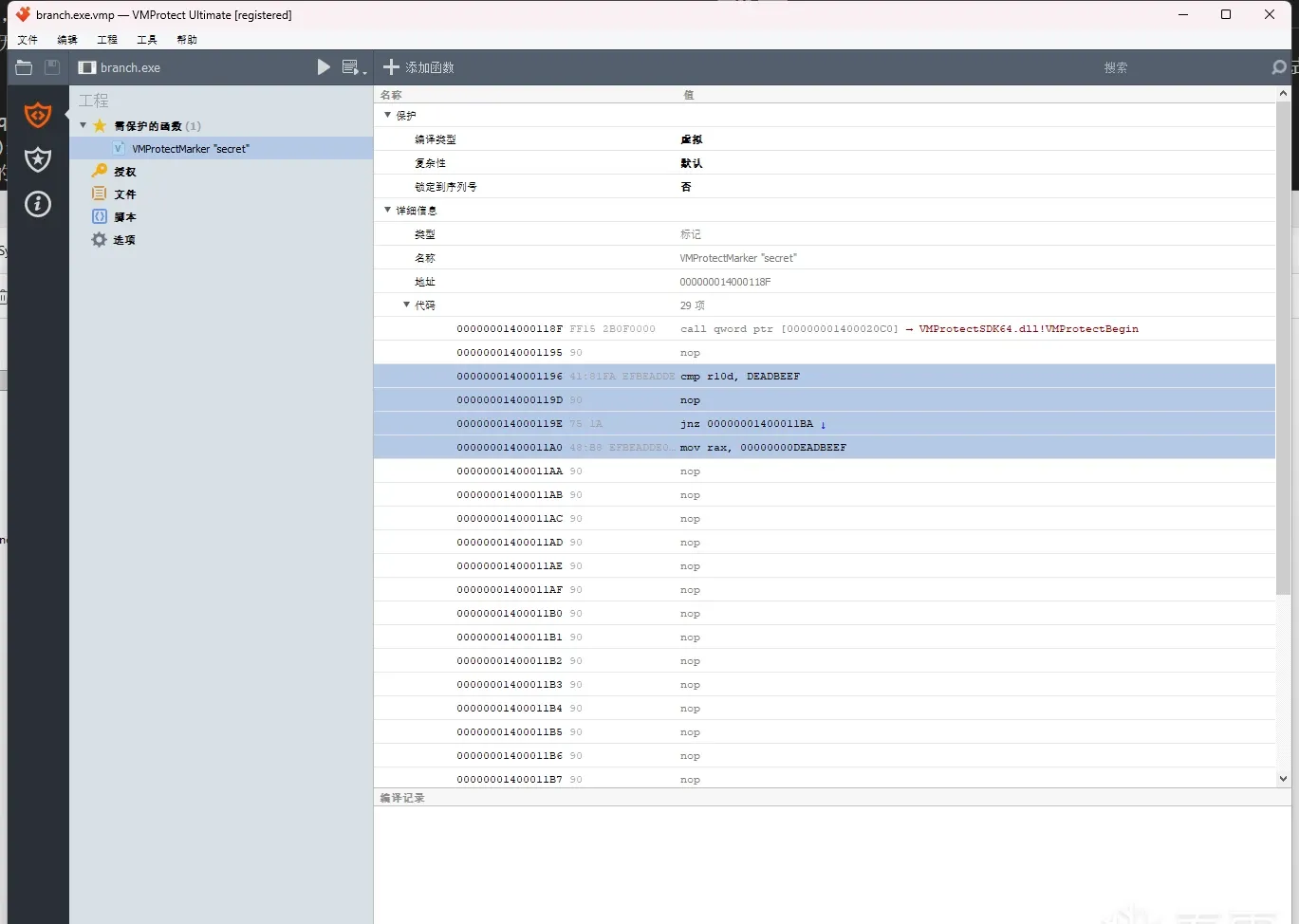Click the 值 column header

click(x=689, y=95)
